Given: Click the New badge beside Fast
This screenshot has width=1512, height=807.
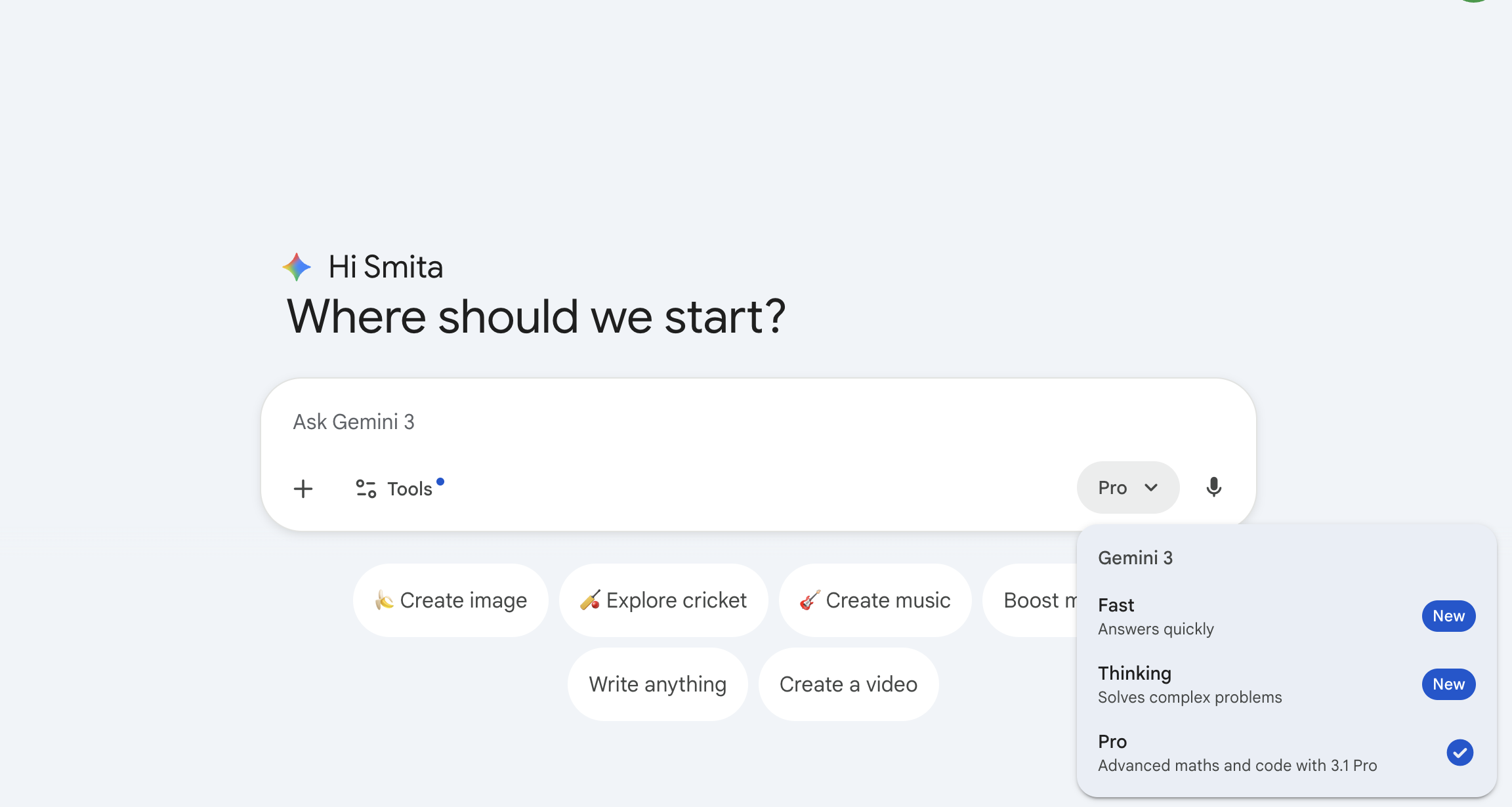Looking at the screenshot, I should 1449,616.
